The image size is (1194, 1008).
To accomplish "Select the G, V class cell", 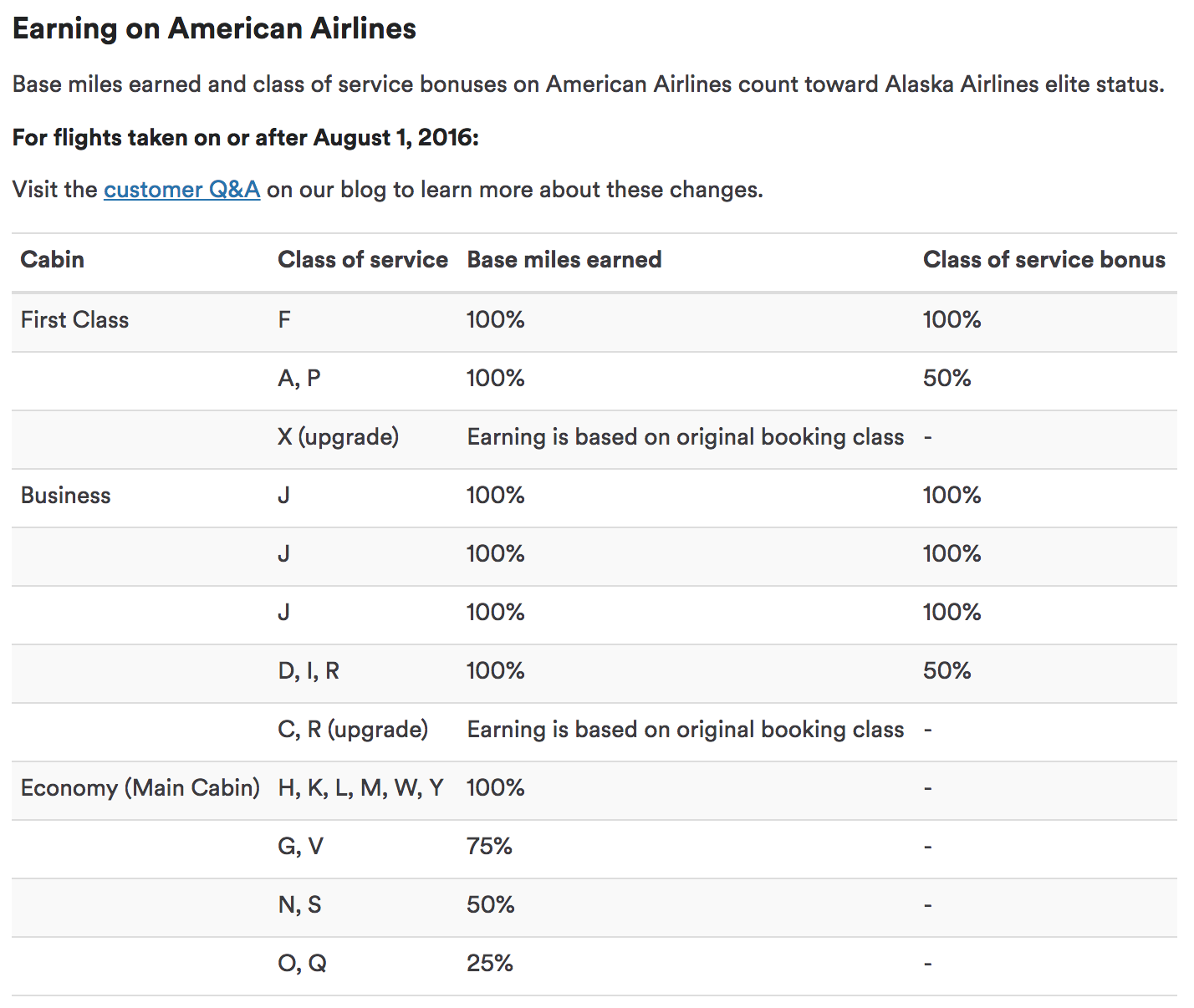I will (300, 847).
